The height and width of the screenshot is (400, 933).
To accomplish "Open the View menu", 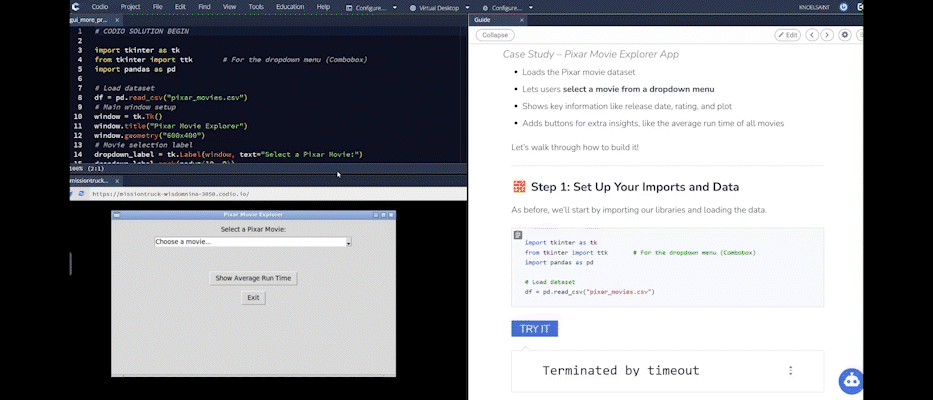I will (x=229, y=7).
